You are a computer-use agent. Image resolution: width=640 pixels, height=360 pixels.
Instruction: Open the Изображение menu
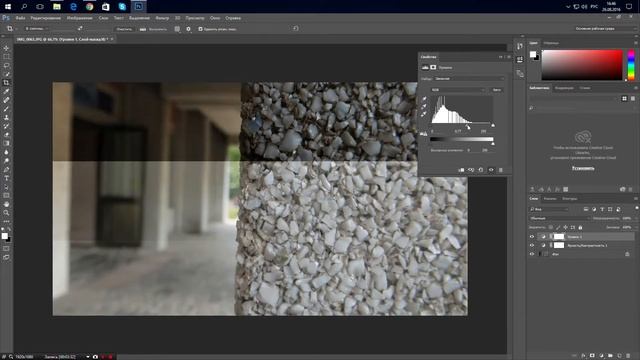(80, 18)
